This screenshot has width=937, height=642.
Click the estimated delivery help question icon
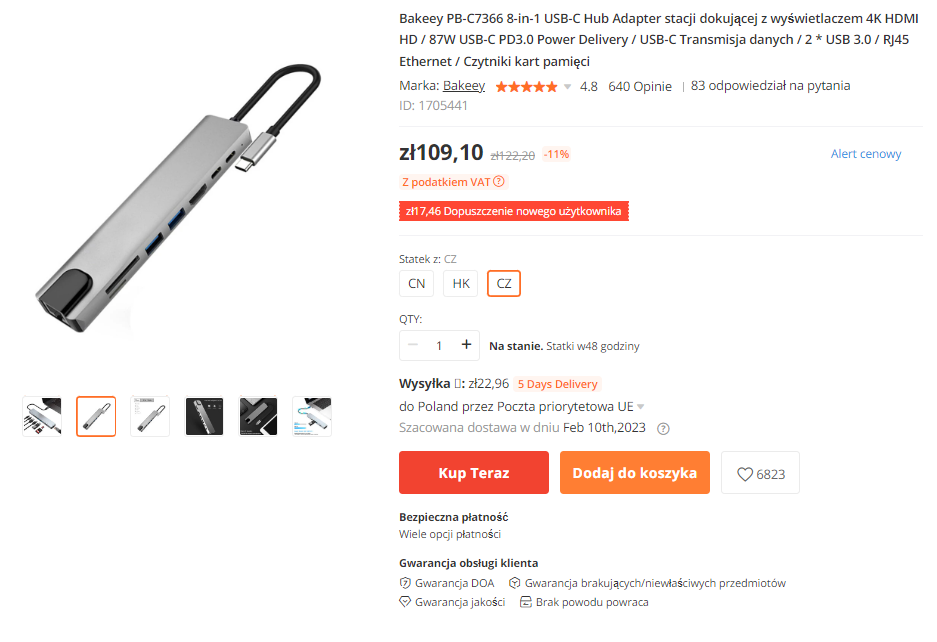tap(663, 429)
